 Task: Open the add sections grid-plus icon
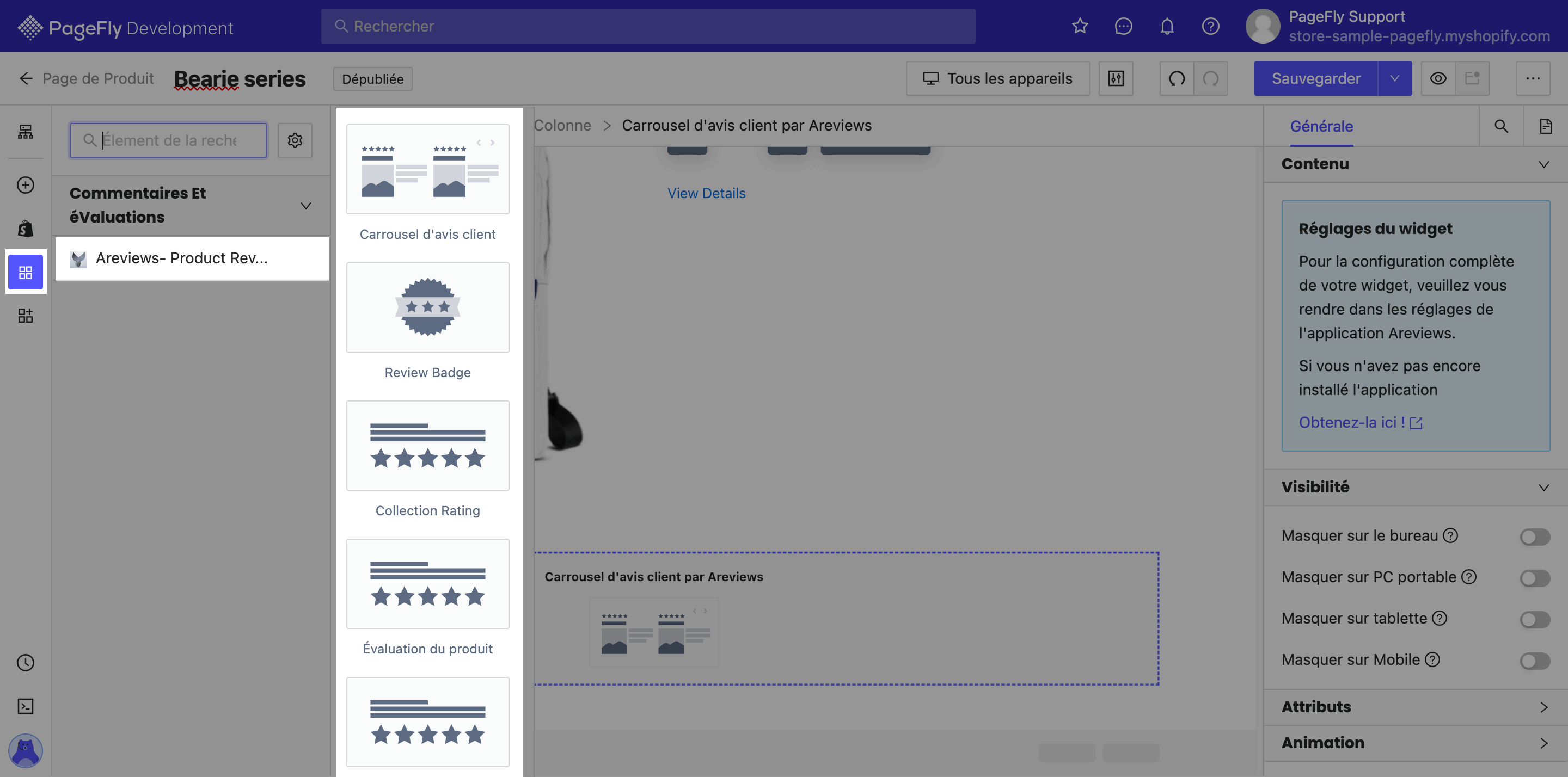point(26,315)
